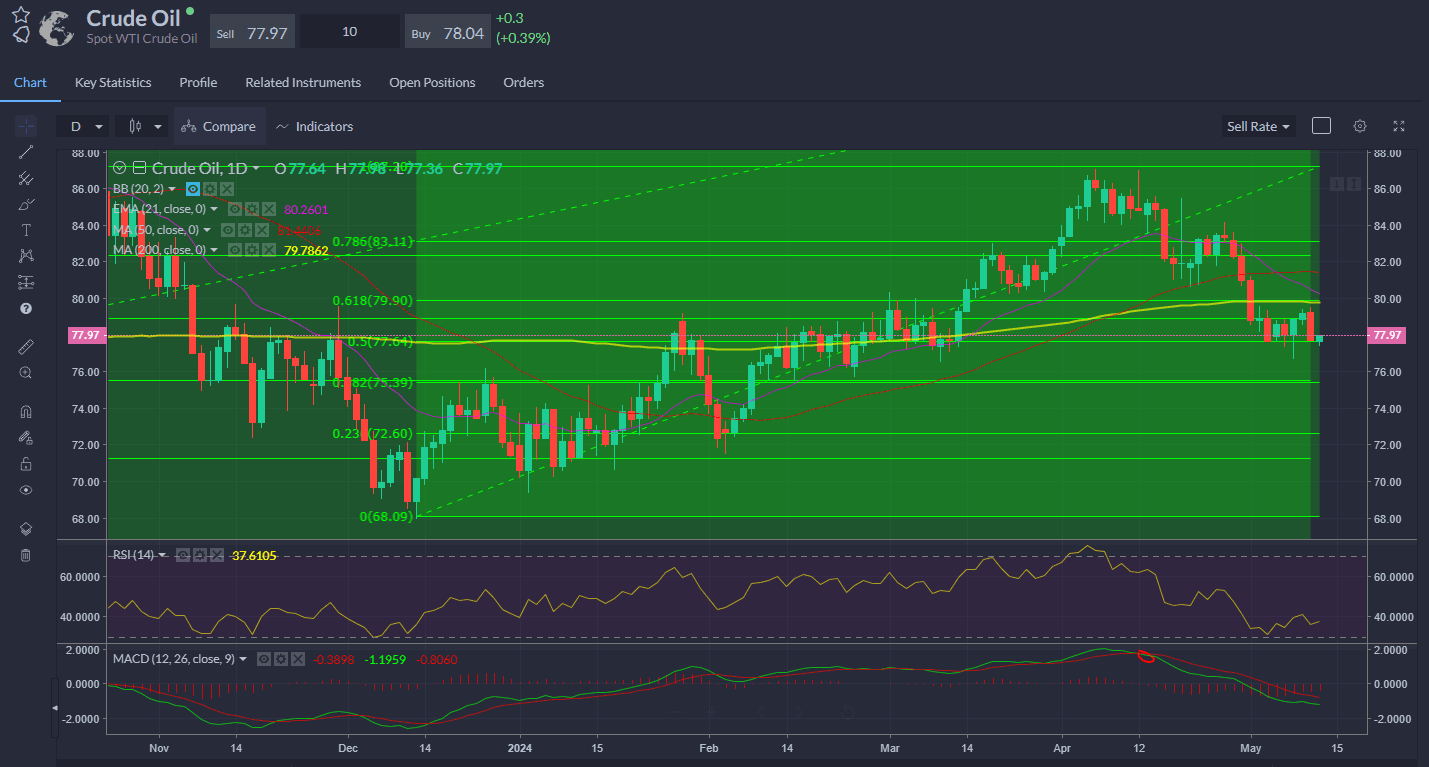Switch to the Key Statistics tab
1429x767 pixels.
click(113, 83)
